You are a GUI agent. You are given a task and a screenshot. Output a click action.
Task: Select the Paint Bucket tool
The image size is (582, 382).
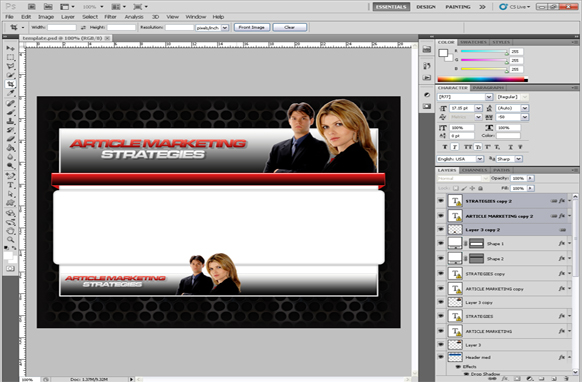tap(10, 148)
